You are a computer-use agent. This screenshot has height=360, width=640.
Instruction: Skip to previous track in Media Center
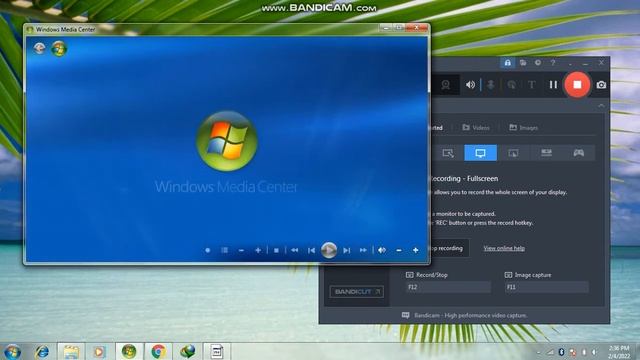tap(311, 250)
